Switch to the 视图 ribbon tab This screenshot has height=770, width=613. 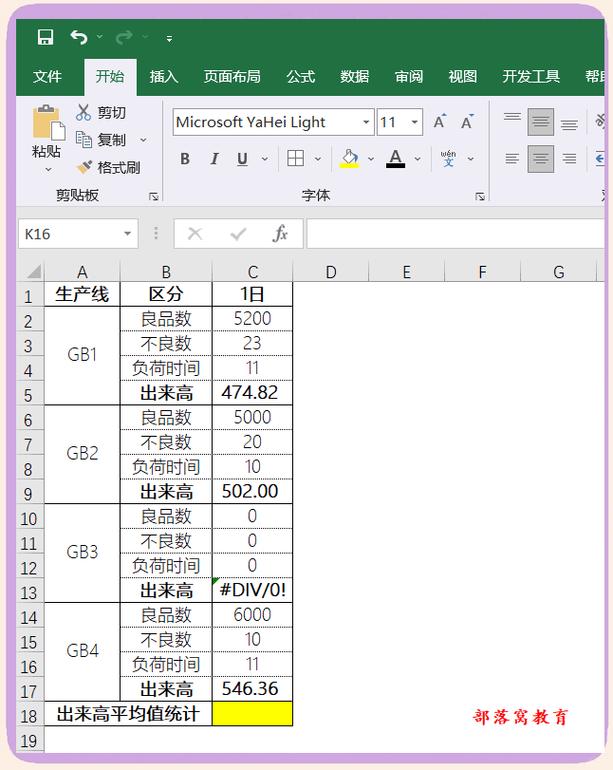coord(463,77)
